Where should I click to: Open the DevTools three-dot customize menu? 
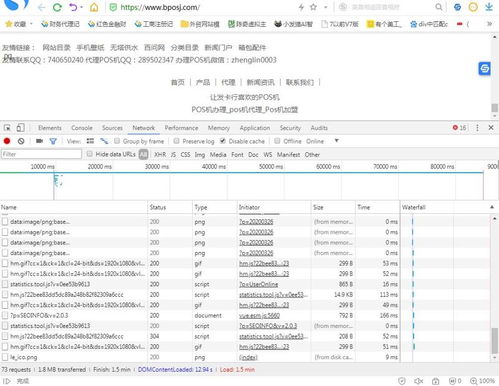[477, 128]
